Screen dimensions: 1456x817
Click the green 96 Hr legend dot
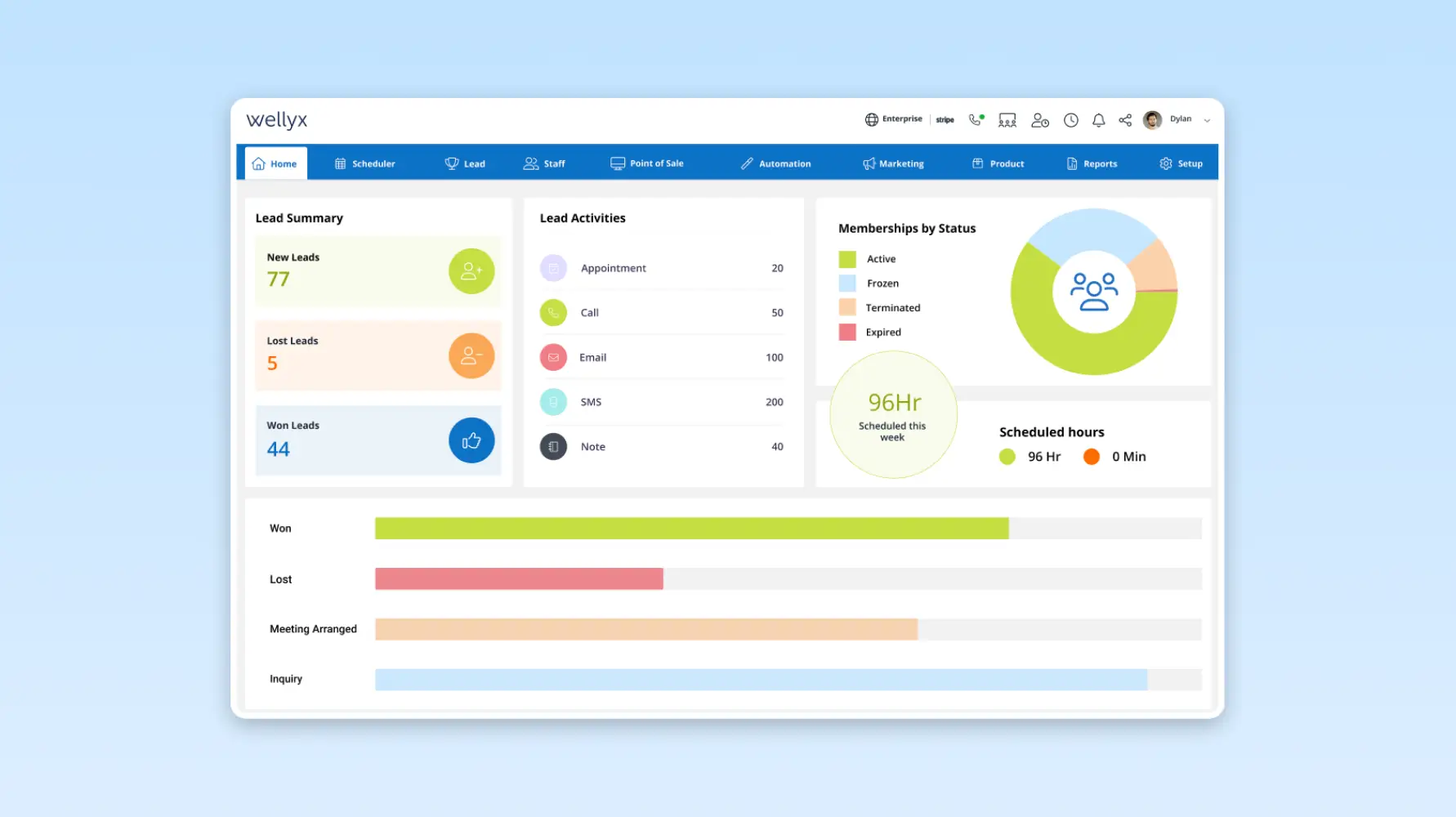click(1007, 457)
